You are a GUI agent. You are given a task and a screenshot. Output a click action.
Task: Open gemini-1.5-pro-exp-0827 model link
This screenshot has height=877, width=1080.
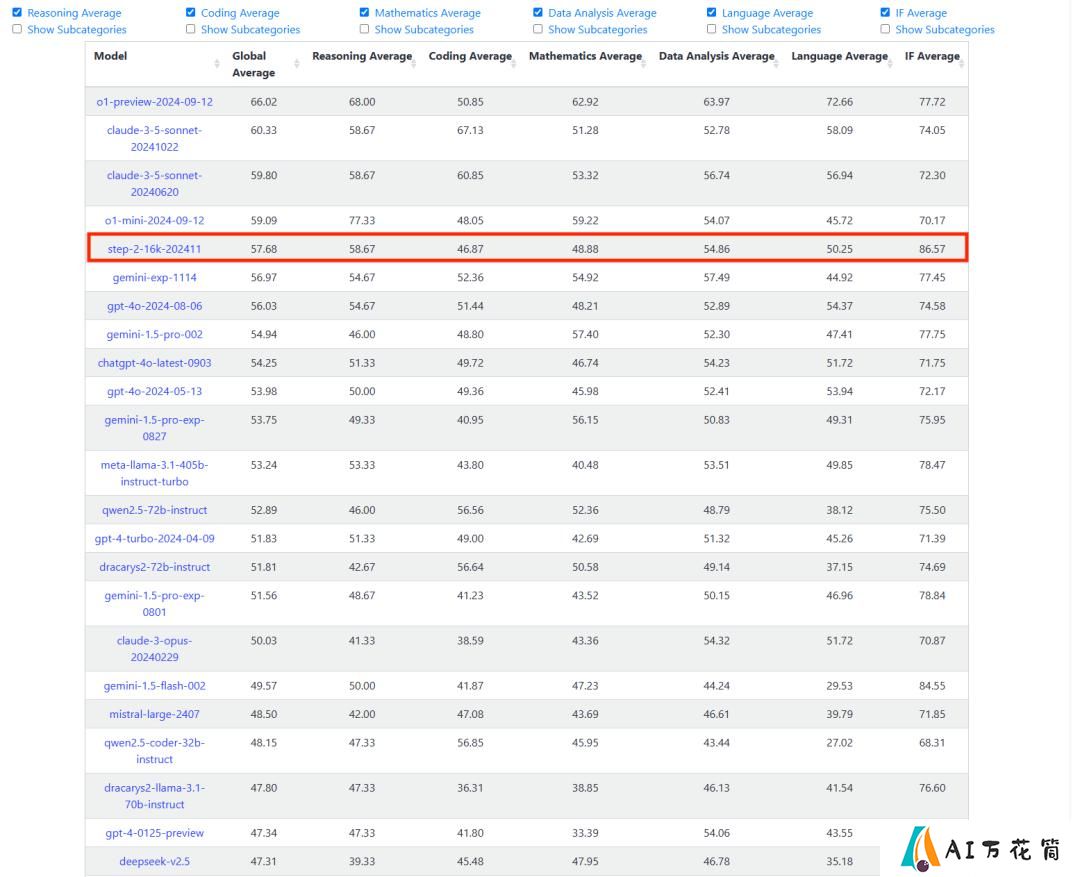(x=154, y=428)
